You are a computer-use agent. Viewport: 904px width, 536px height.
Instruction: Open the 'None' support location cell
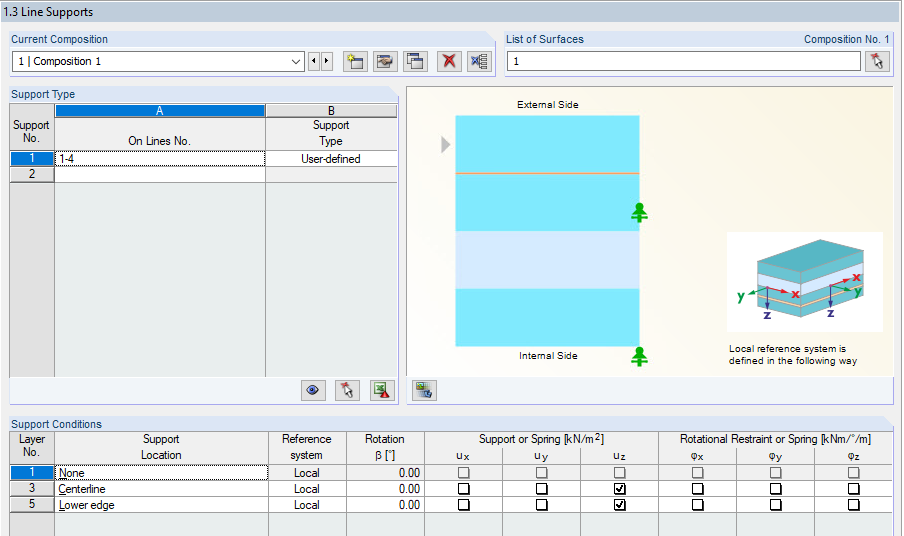click(161, 473)
